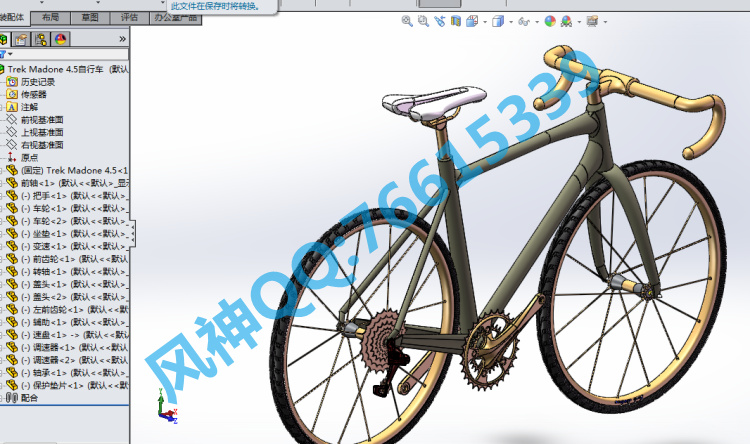Select the 前齿轮<1> component
The width and height of the screenshot is (750, 444).
(x=74, y=259)
